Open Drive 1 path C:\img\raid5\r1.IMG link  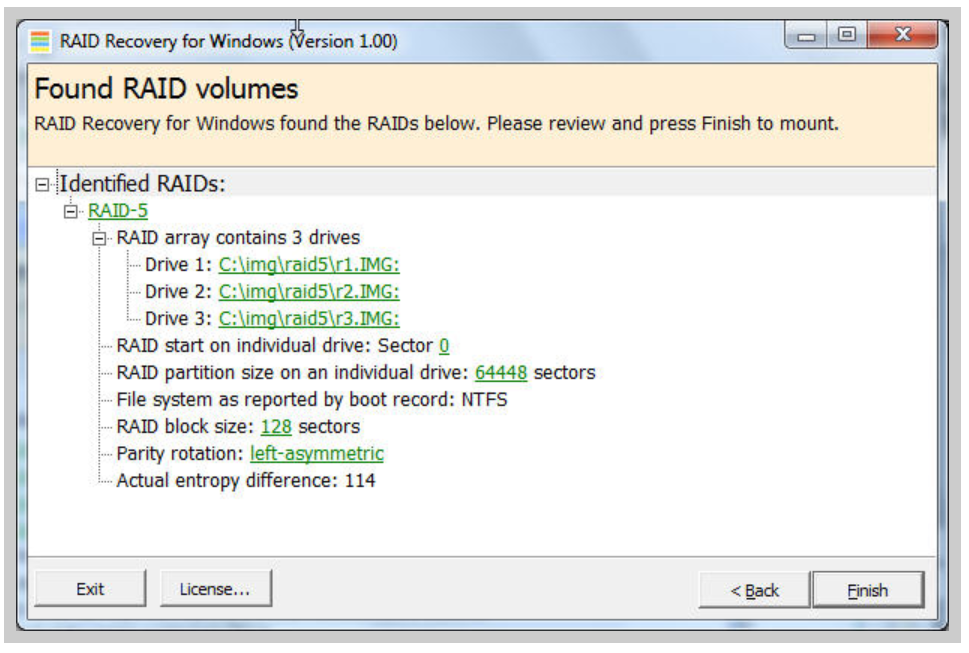point(309,264)
